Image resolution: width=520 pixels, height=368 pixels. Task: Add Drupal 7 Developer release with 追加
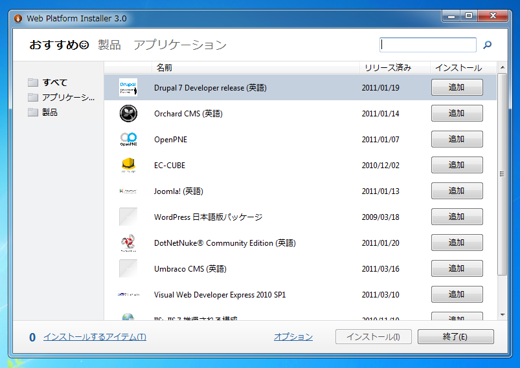point(457,87)
